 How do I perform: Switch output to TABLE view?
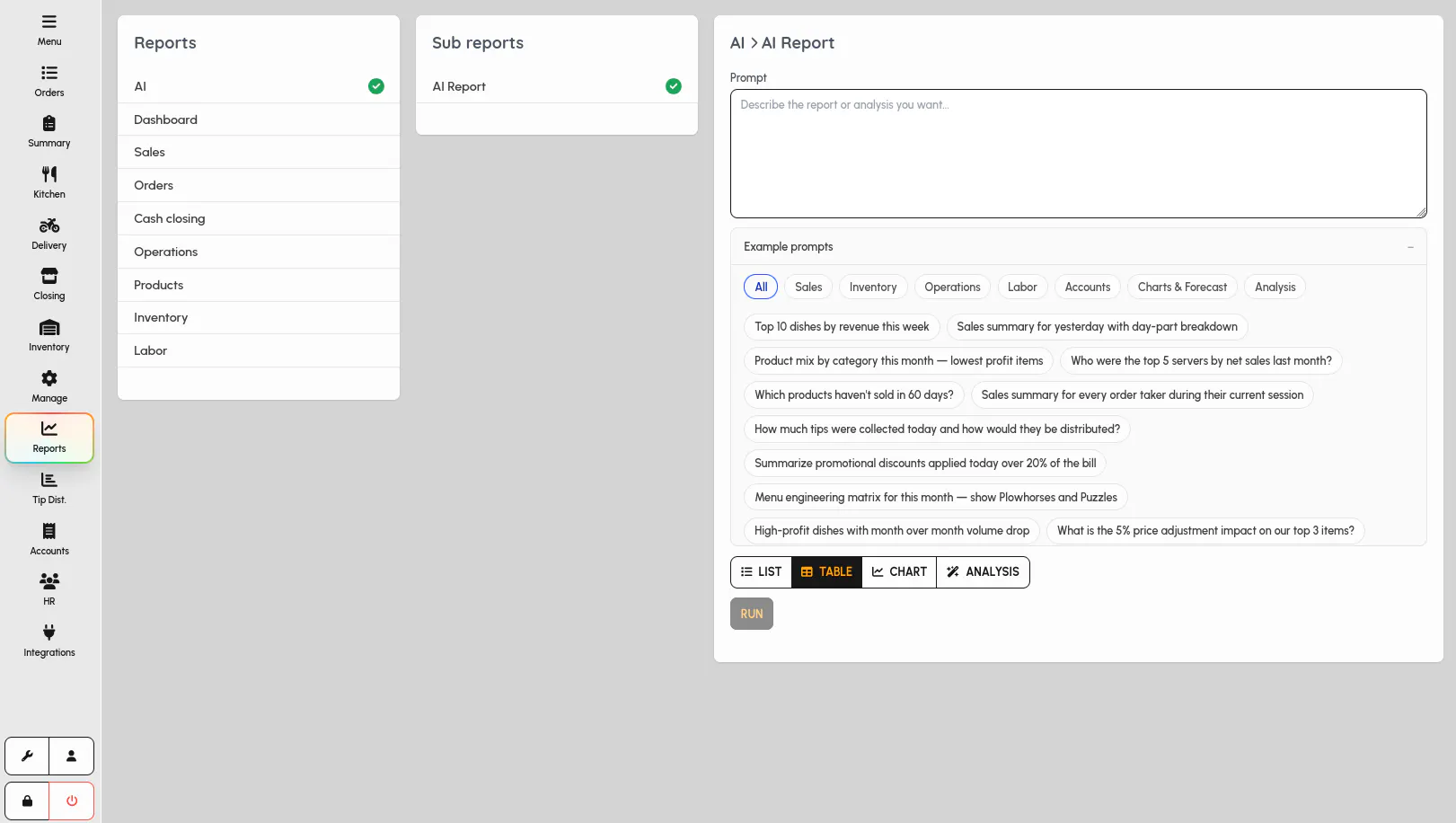(826, 571)
